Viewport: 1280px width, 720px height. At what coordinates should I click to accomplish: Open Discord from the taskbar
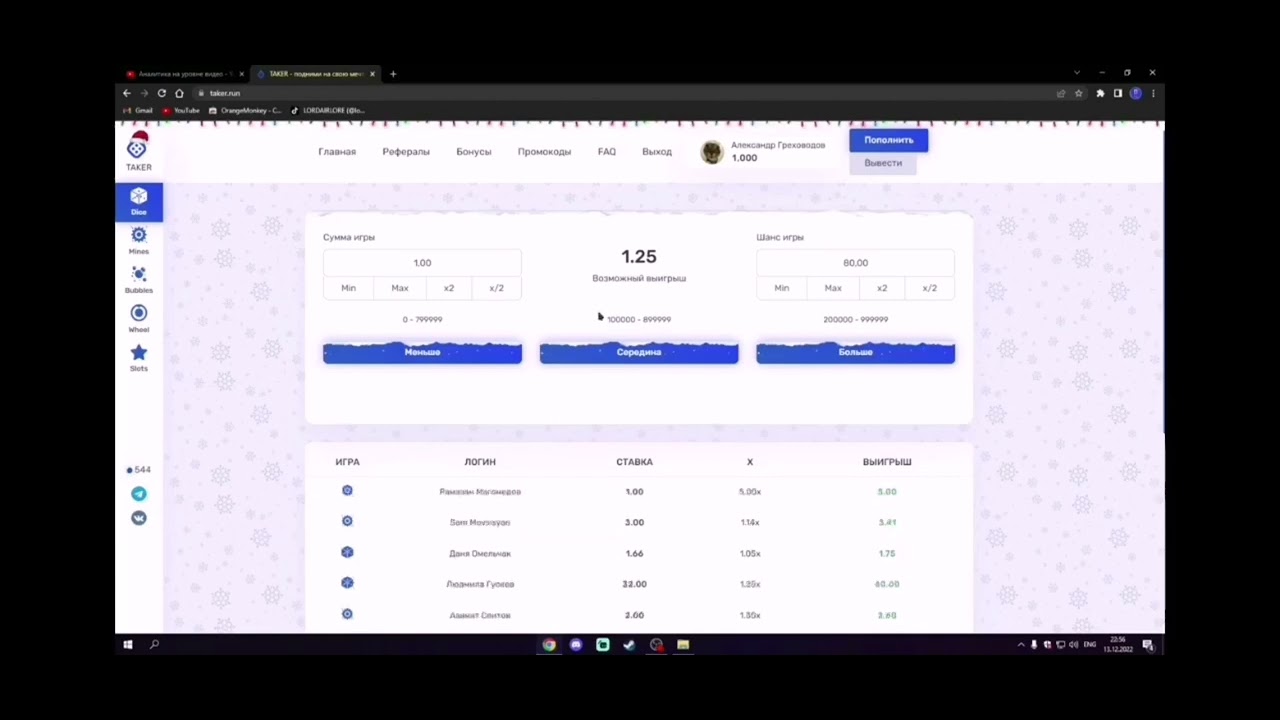tap(576, 645)
